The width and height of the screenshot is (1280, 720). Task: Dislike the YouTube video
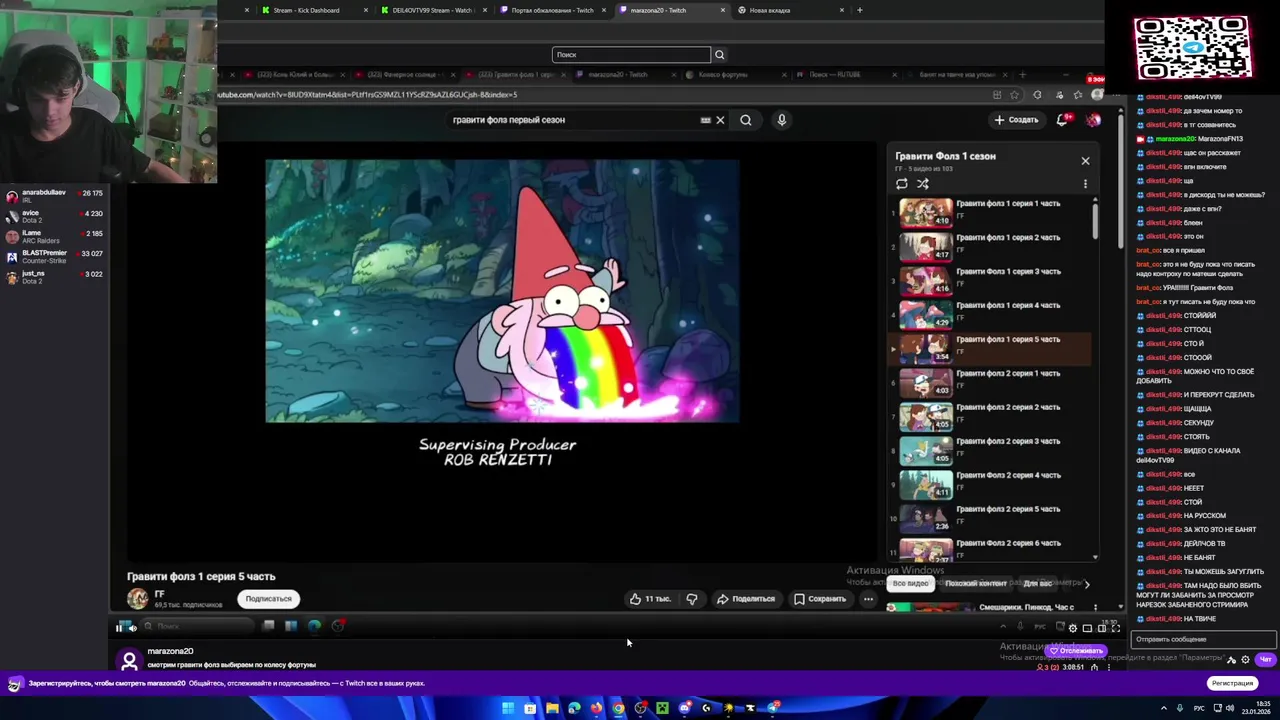tap(692, 599)
